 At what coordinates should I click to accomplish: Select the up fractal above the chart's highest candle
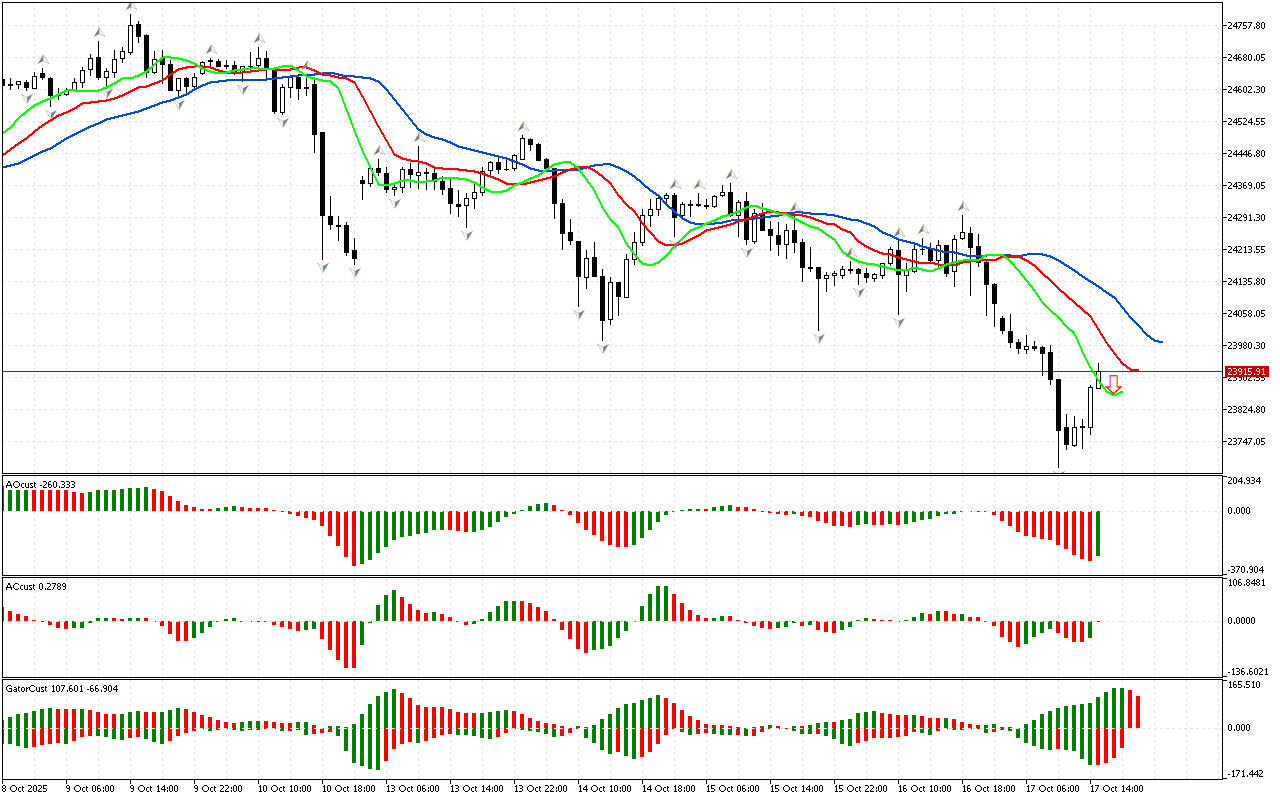tap(131, 7)
